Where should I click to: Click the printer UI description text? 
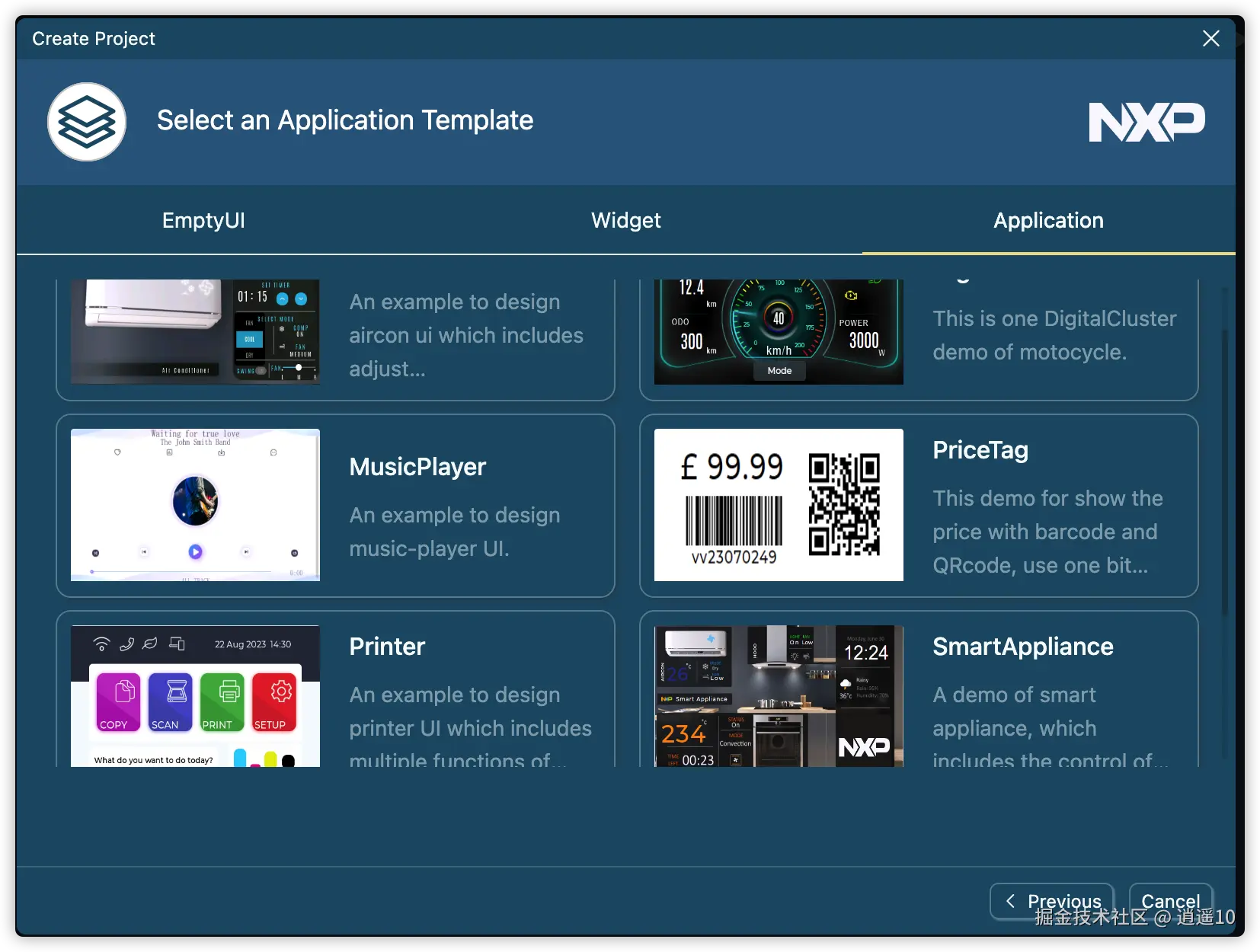(x=471, y=725)
